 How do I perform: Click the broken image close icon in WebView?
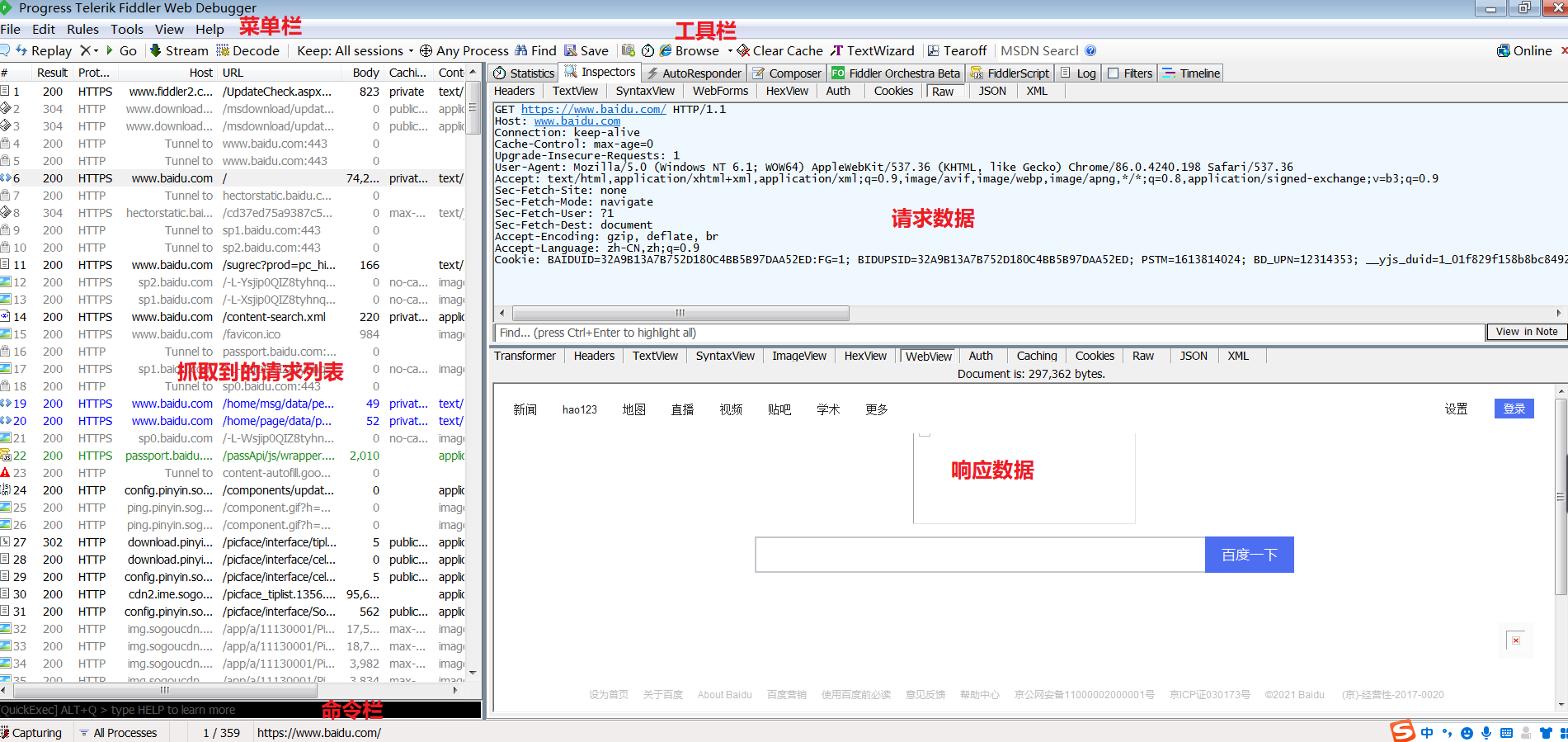pyautogui.click(x=1515, y=640)
